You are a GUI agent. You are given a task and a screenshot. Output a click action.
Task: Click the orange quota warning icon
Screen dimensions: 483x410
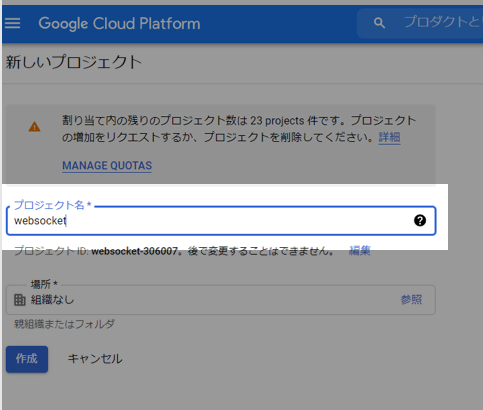[x=34, y=127]
